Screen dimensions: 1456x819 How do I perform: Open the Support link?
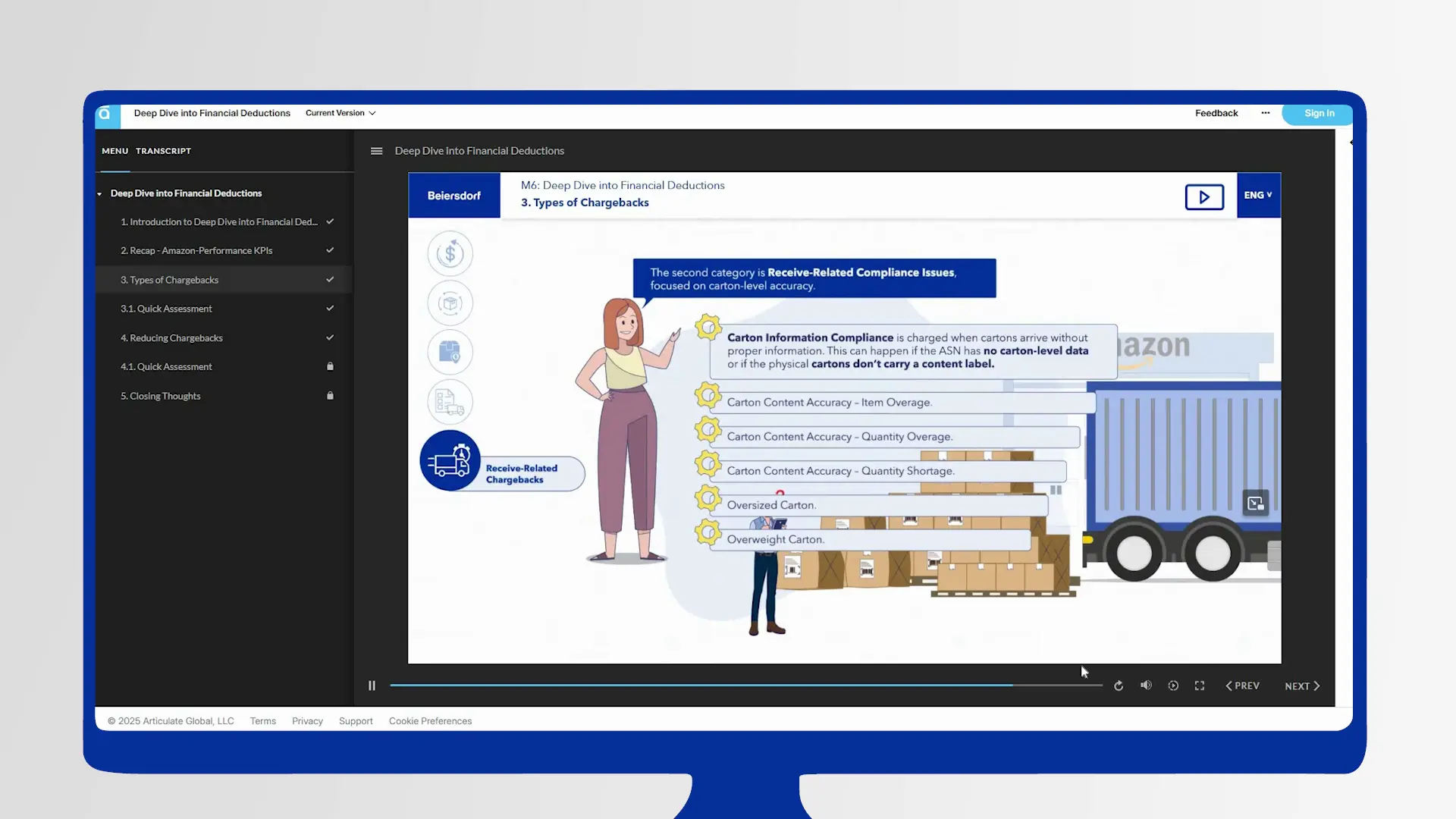356,721
